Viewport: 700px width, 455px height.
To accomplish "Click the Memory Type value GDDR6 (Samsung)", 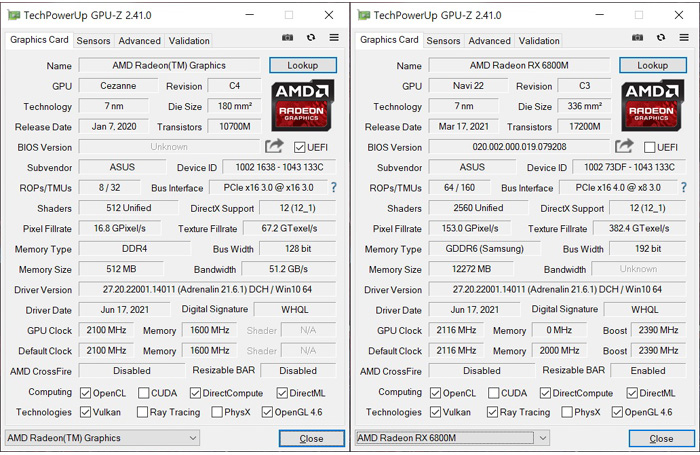I will tap(484, 248).
